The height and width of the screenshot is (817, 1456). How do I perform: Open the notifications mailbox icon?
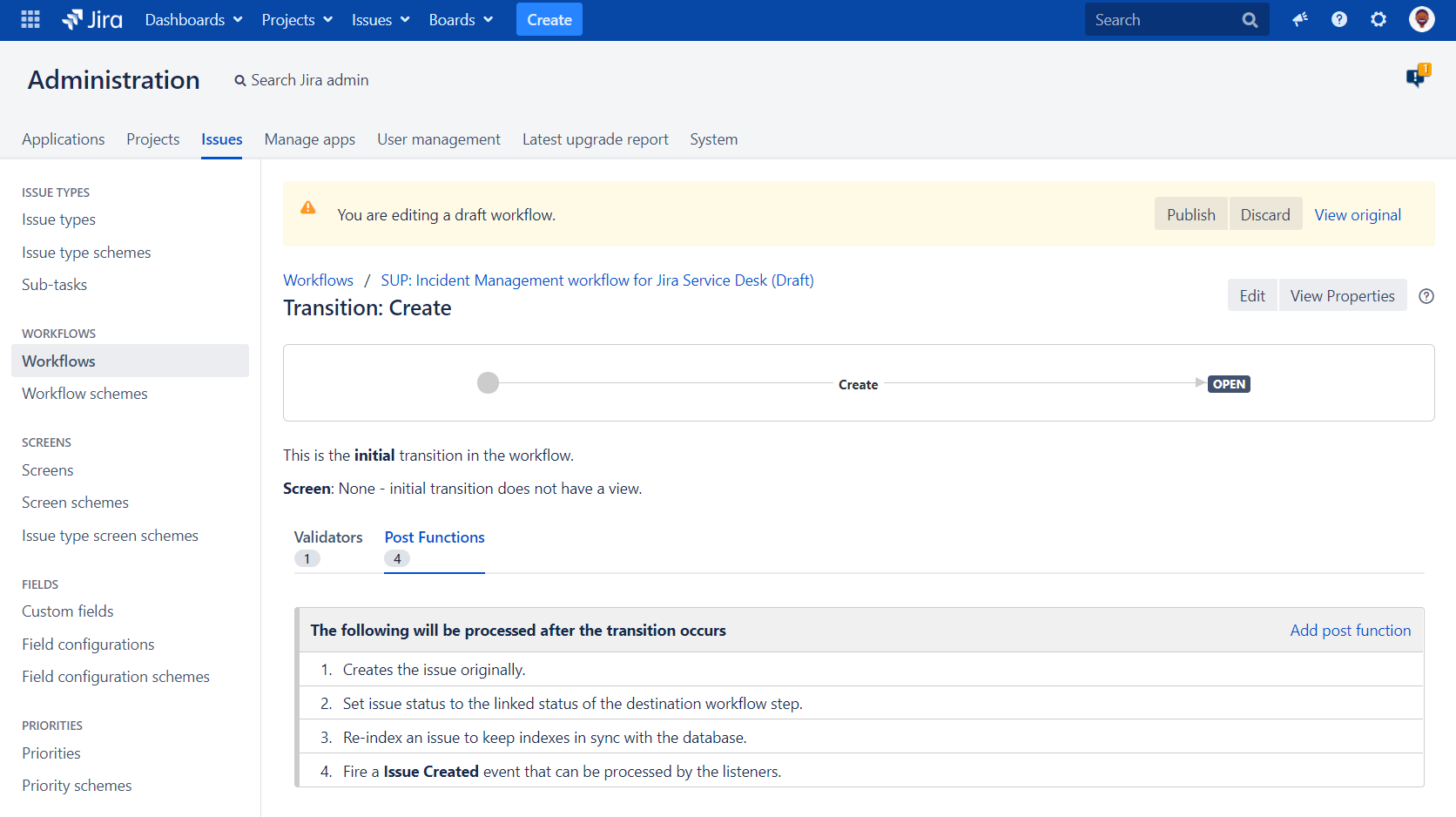tap(1414, 78)
